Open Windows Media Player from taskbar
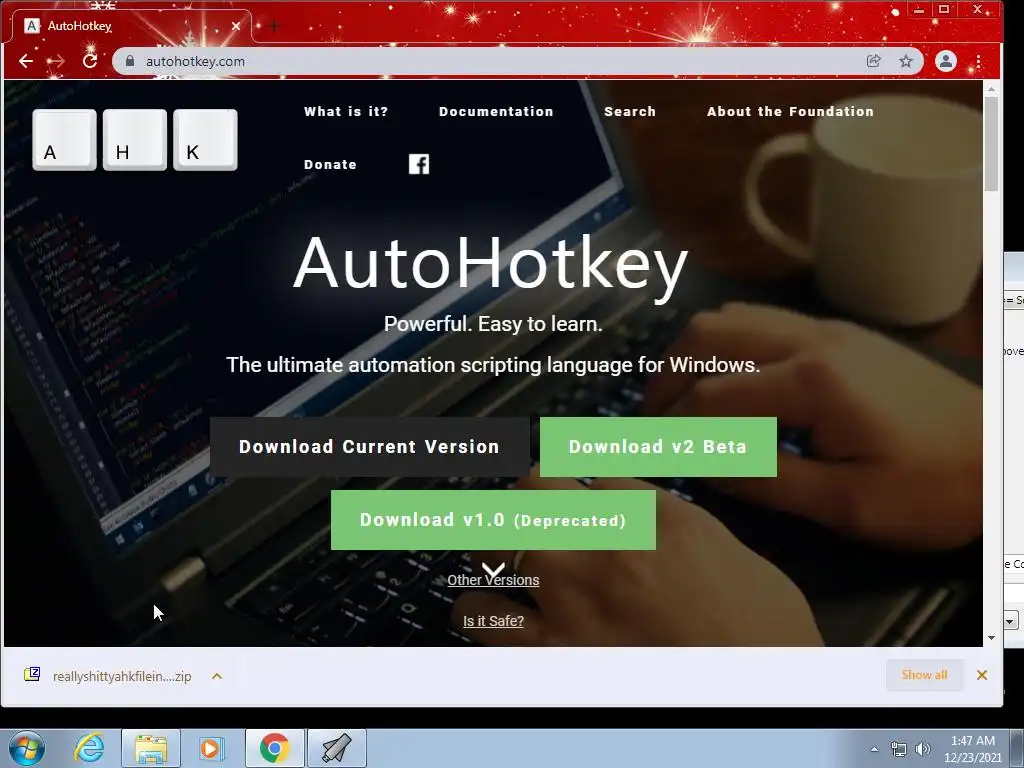 click(211, 748)
